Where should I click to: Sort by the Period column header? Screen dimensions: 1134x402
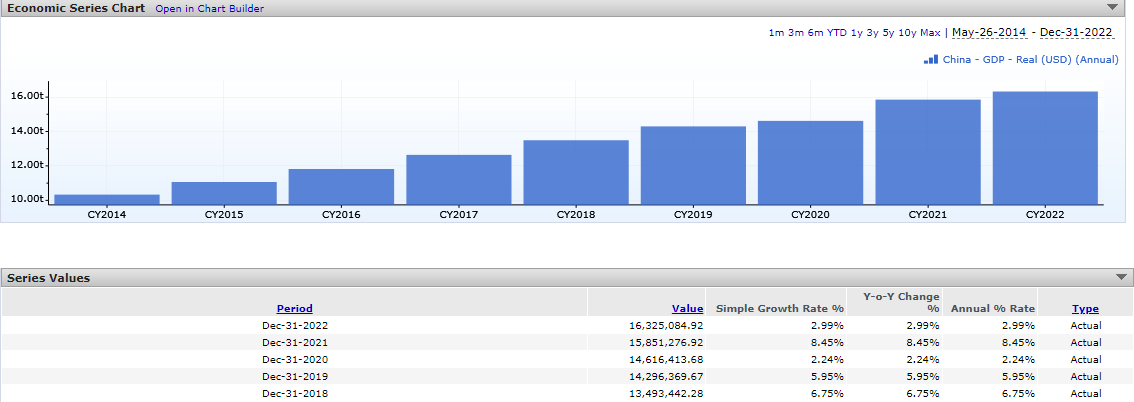pyautogui.click(x=294, y=308)
